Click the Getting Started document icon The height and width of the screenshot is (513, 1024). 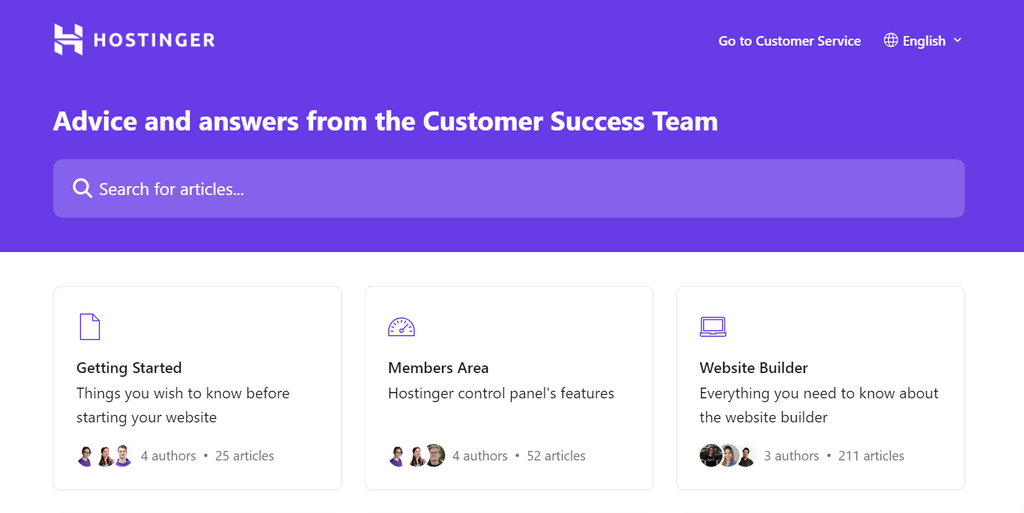tap(89, 326)
